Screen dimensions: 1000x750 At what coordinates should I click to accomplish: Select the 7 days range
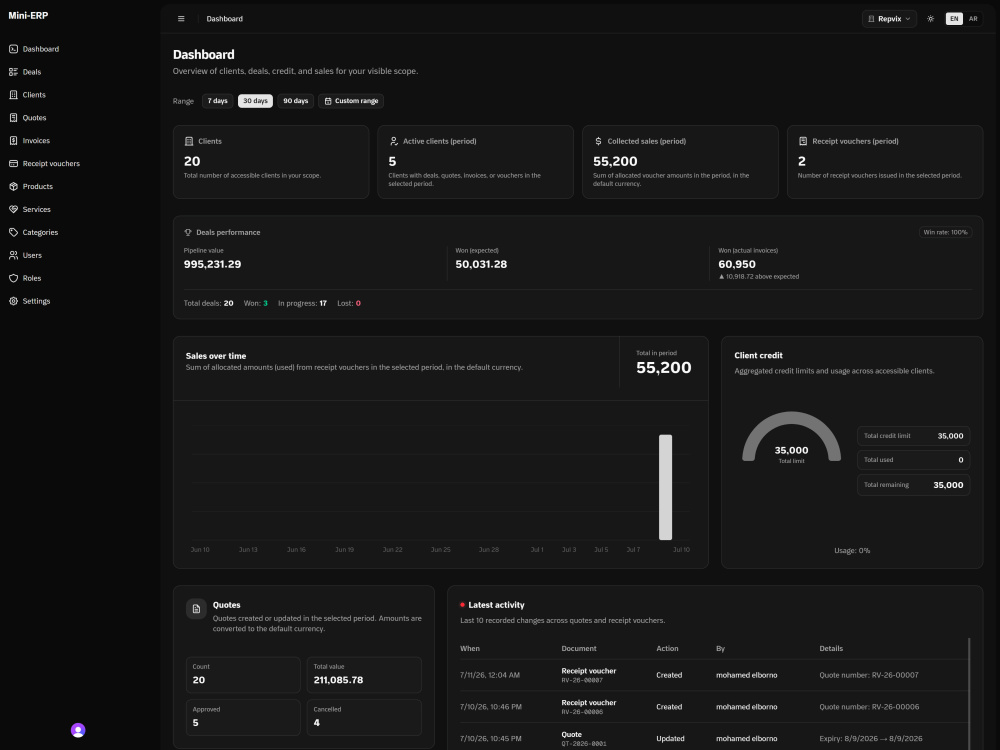point(217,101)
